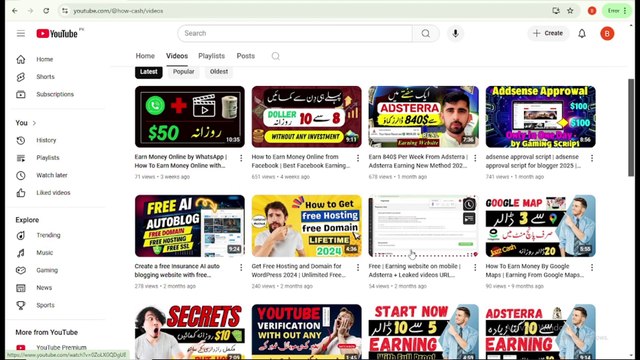Select the channel Videos tab
This screenshot has height=360, width=640.
click(x=177, y=56)
